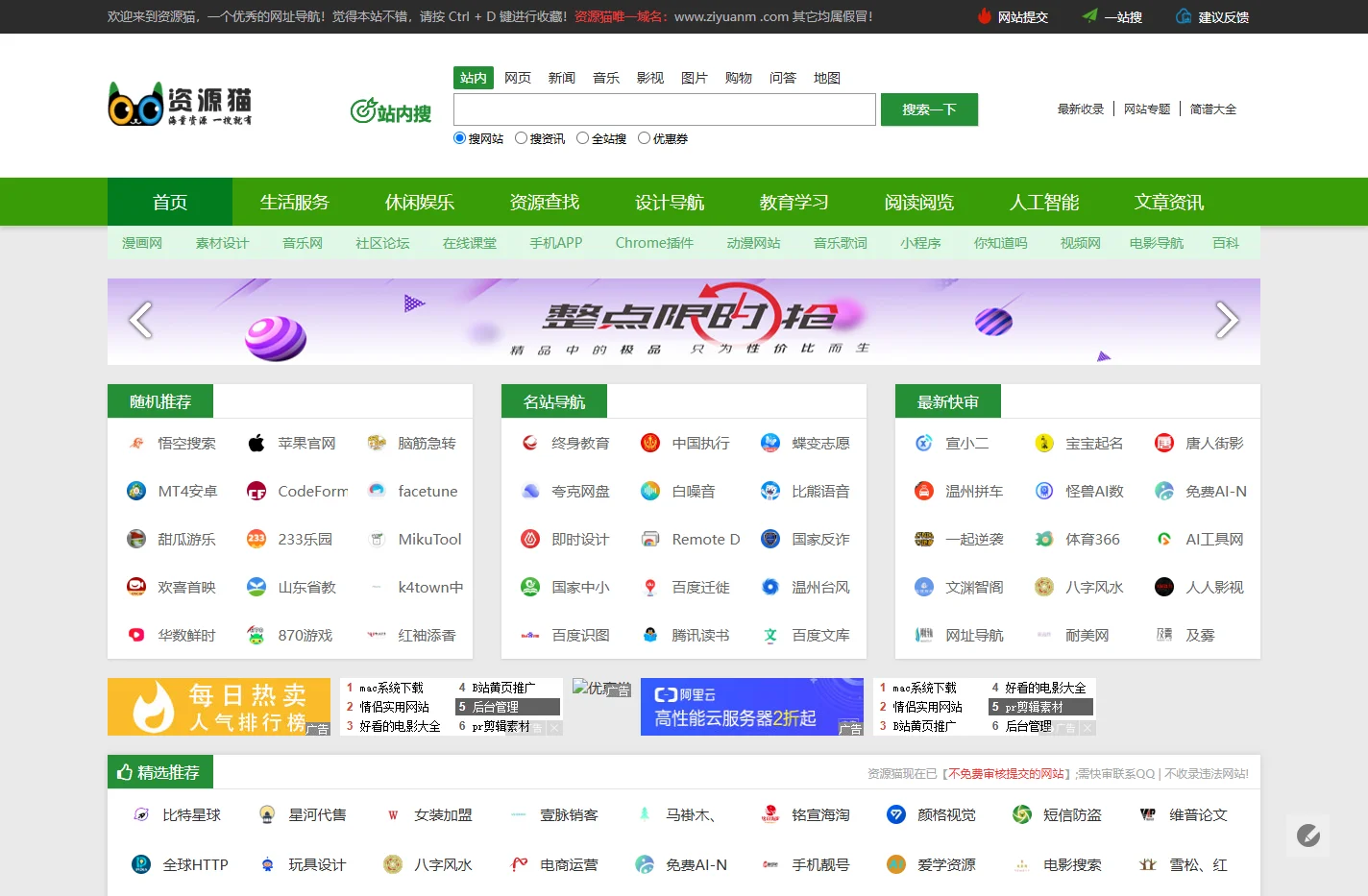Viewport: 1368px width, 896px height.
Task: Select the 搜资讯 radio button
Action: (521, 138)
